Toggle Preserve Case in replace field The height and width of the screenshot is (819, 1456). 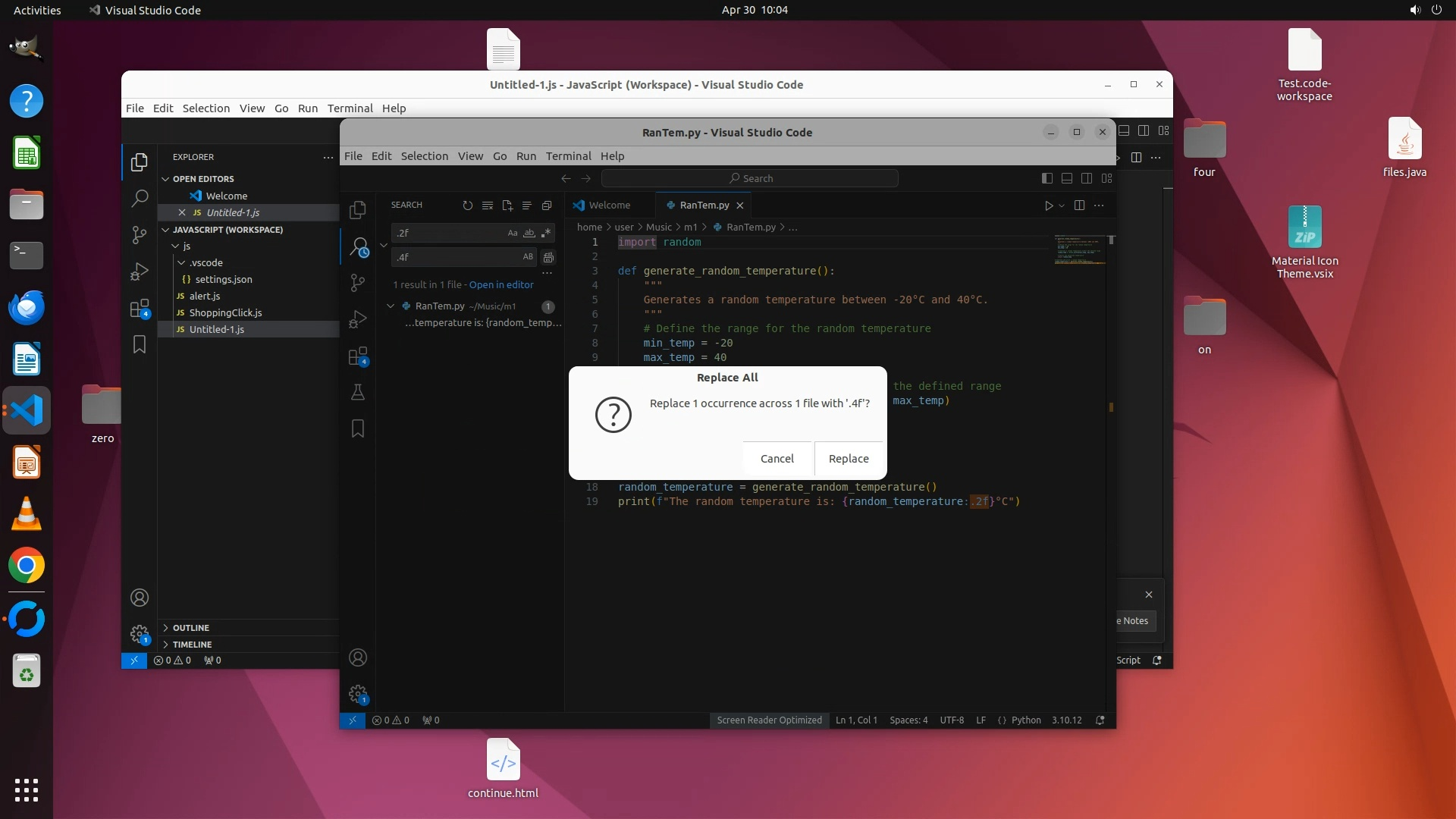click(528, 257)
